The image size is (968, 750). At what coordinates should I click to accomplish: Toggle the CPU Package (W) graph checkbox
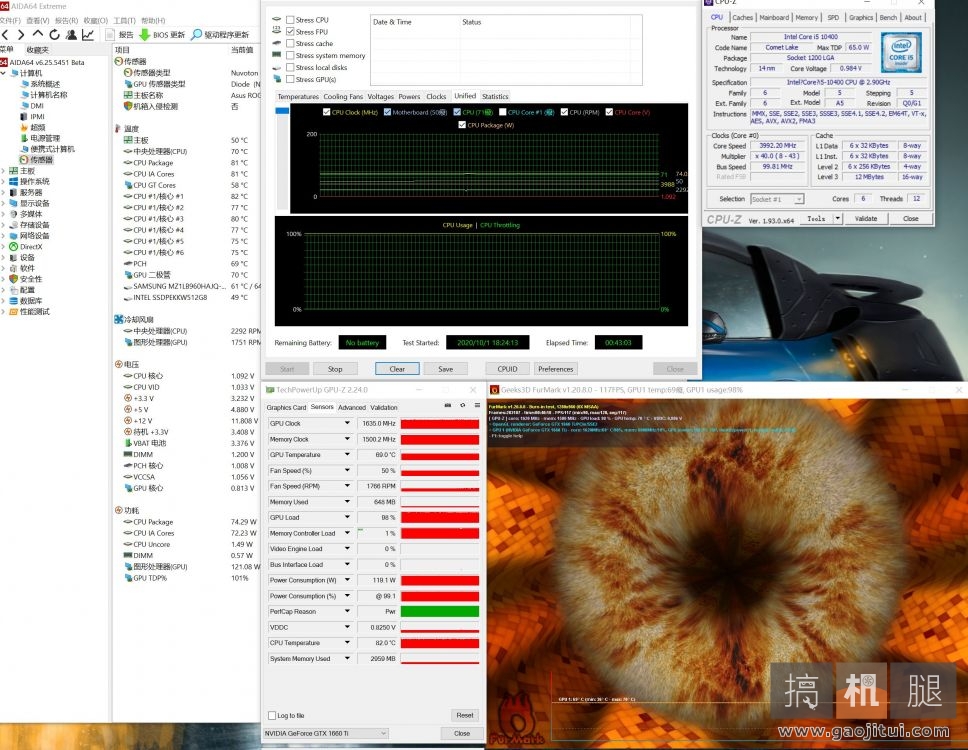(x=462, y=125)
